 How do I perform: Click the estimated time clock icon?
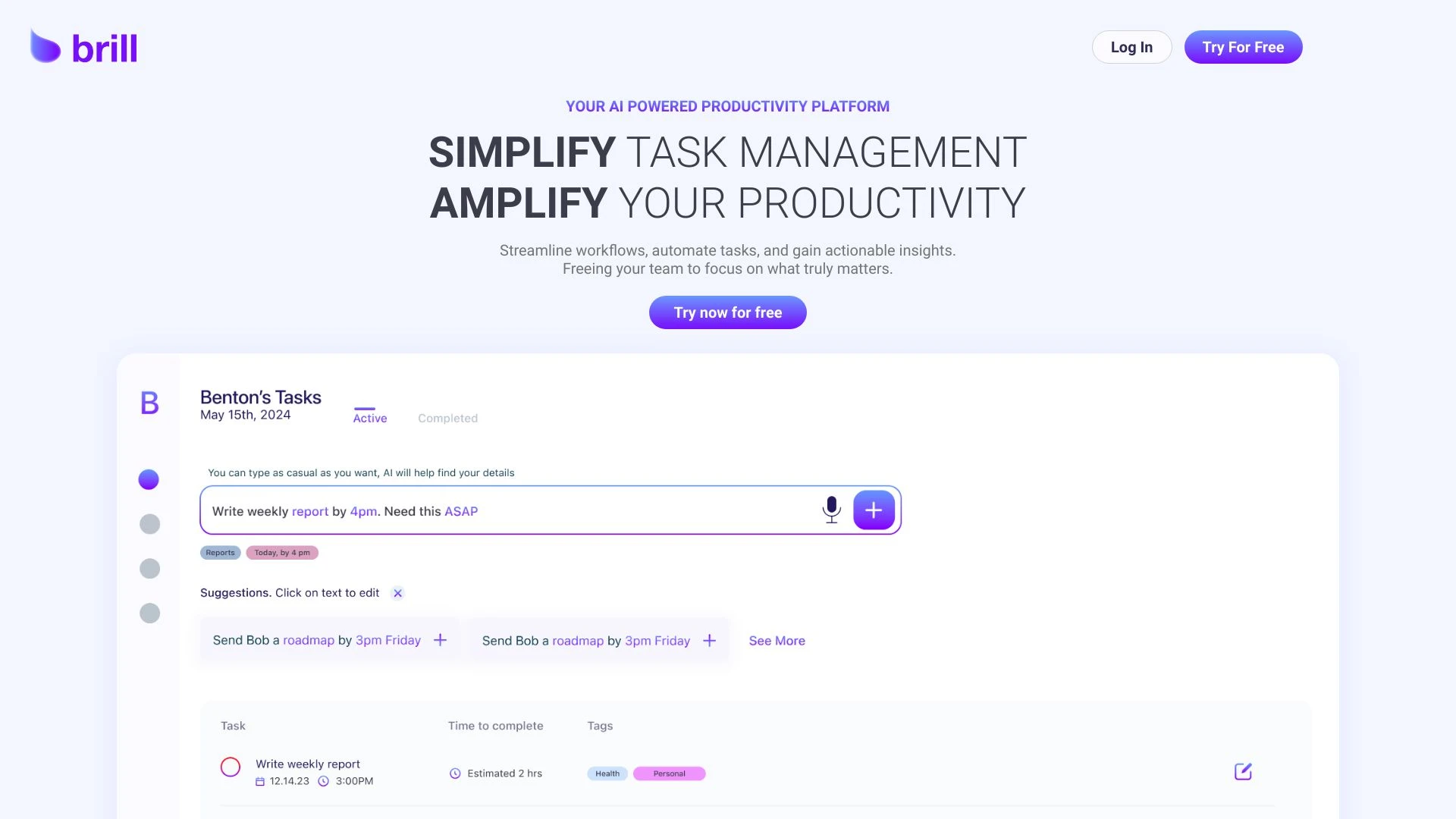[x=454, y=773]
